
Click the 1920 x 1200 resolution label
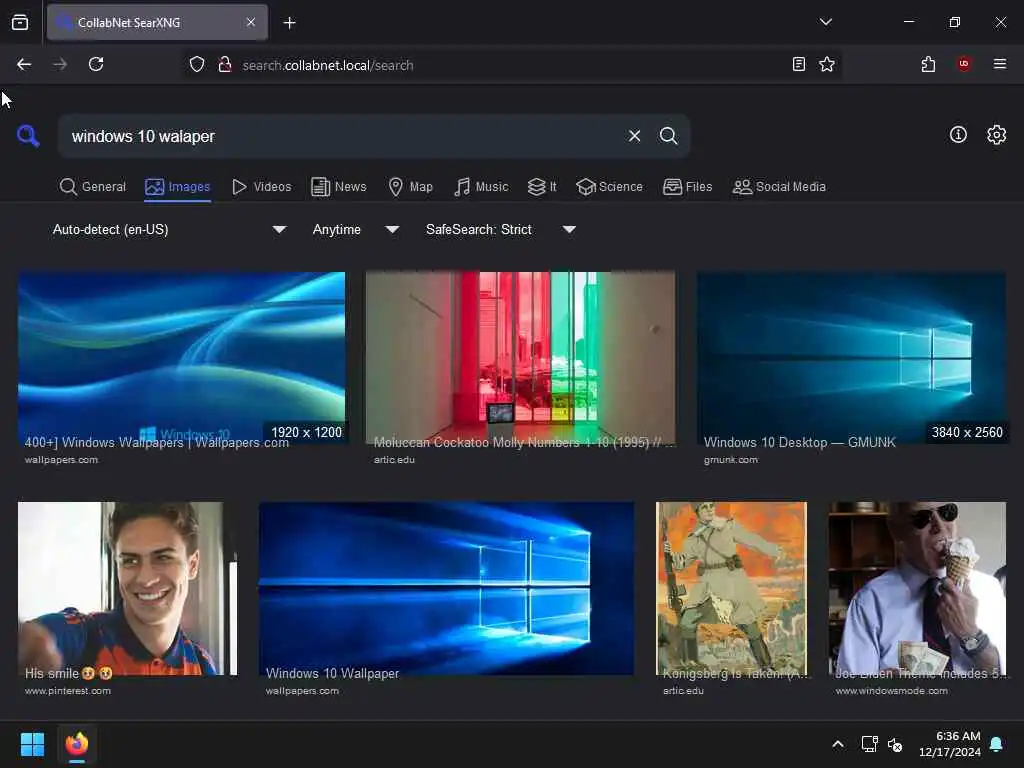coord(306,432)
